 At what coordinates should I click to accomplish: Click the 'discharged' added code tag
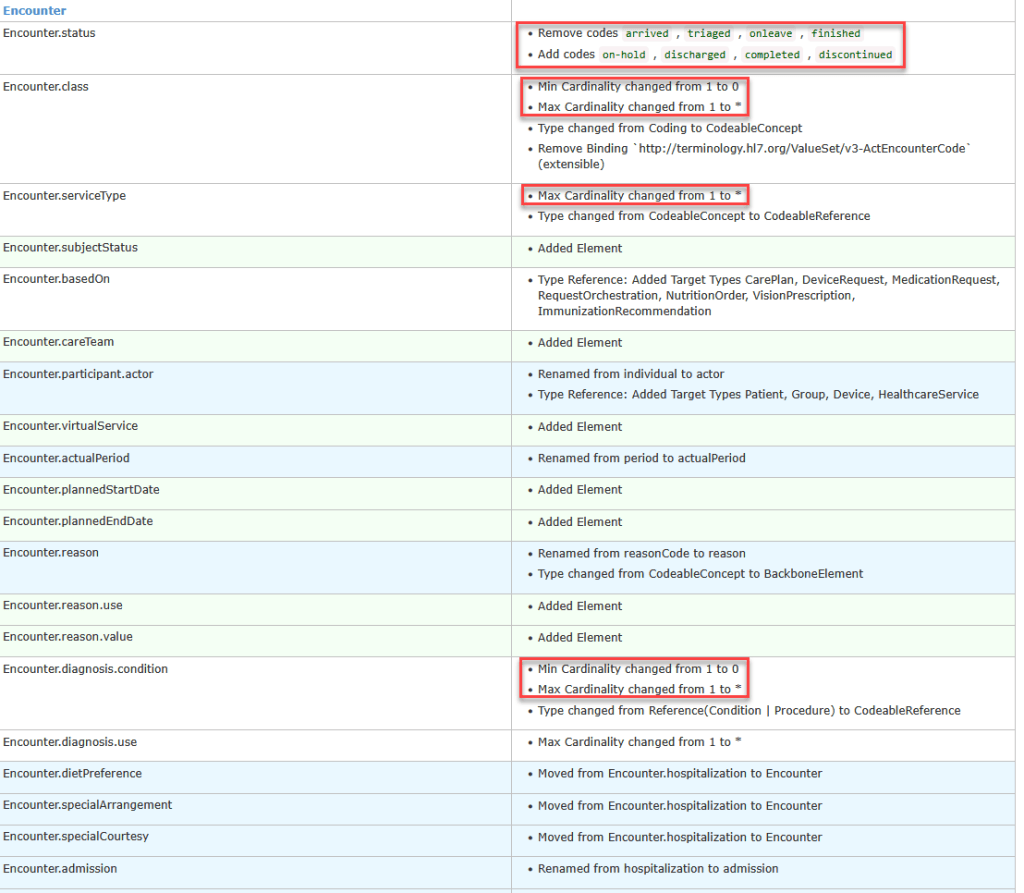click(695, 55)
